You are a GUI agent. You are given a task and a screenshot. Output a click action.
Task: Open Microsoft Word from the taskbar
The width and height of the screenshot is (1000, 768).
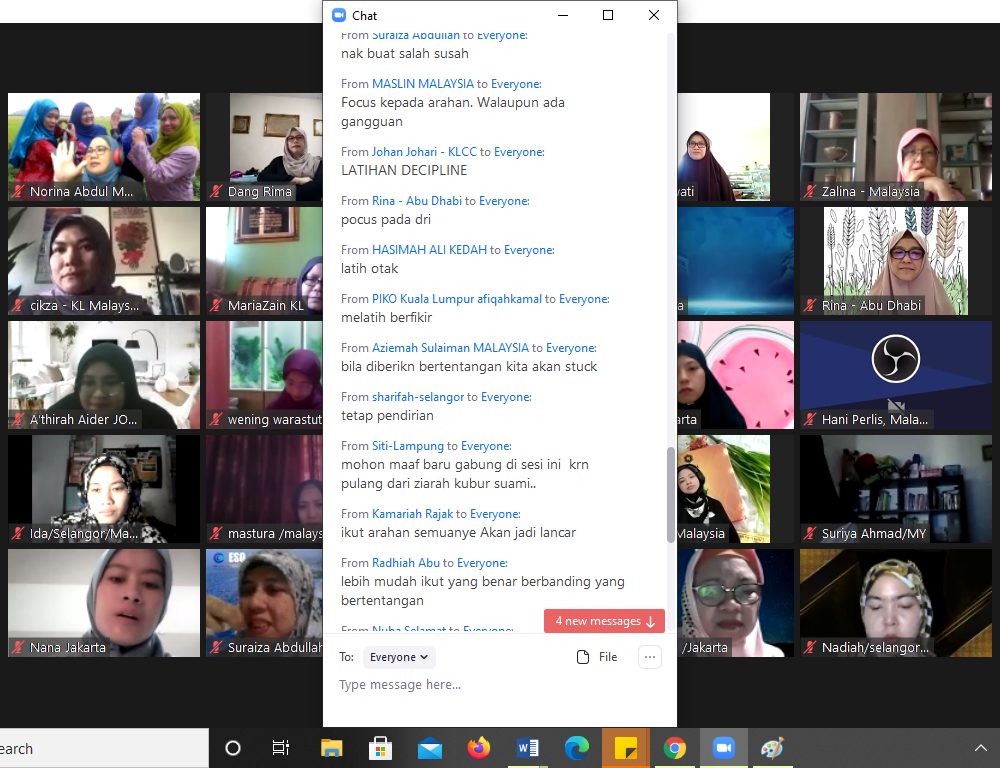[x=528, y=748]
